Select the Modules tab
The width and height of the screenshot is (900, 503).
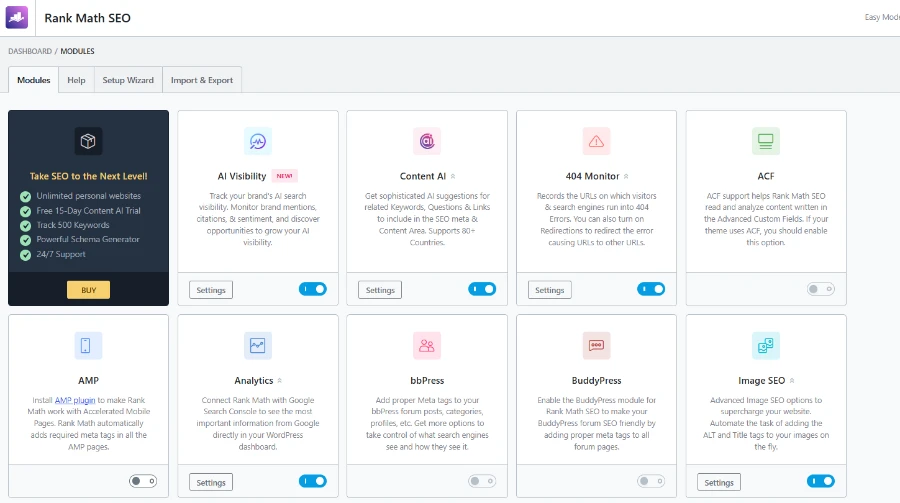tap(33, 80)
